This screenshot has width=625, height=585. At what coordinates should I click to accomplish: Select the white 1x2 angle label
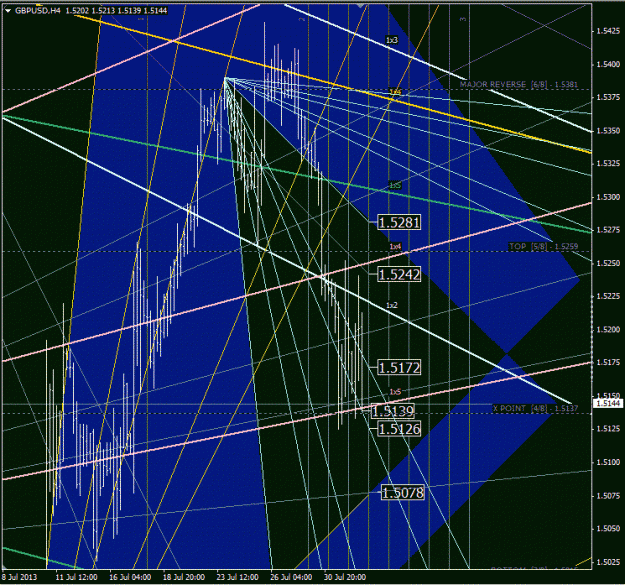pyautogui.click(x=392, y=305)
